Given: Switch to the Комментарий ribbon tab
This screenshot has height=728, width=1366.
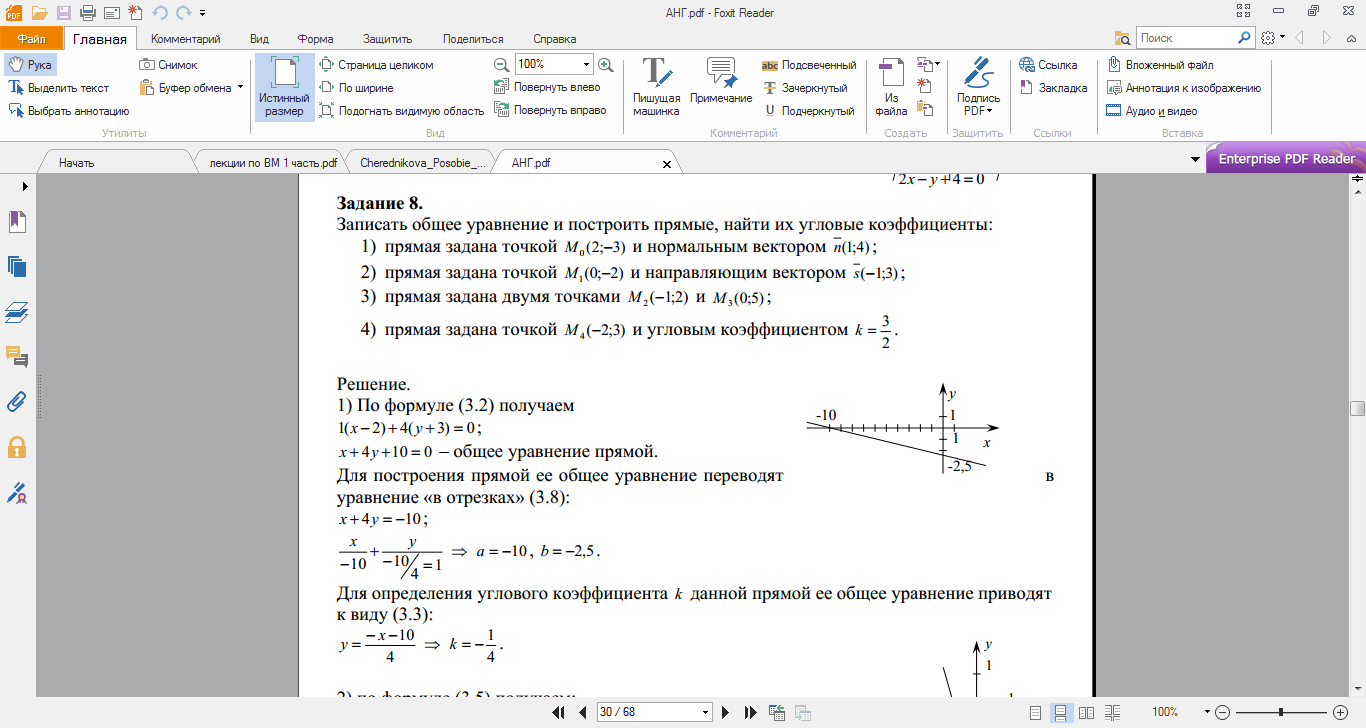Looking at the screenshot, I should pos(185,39).
